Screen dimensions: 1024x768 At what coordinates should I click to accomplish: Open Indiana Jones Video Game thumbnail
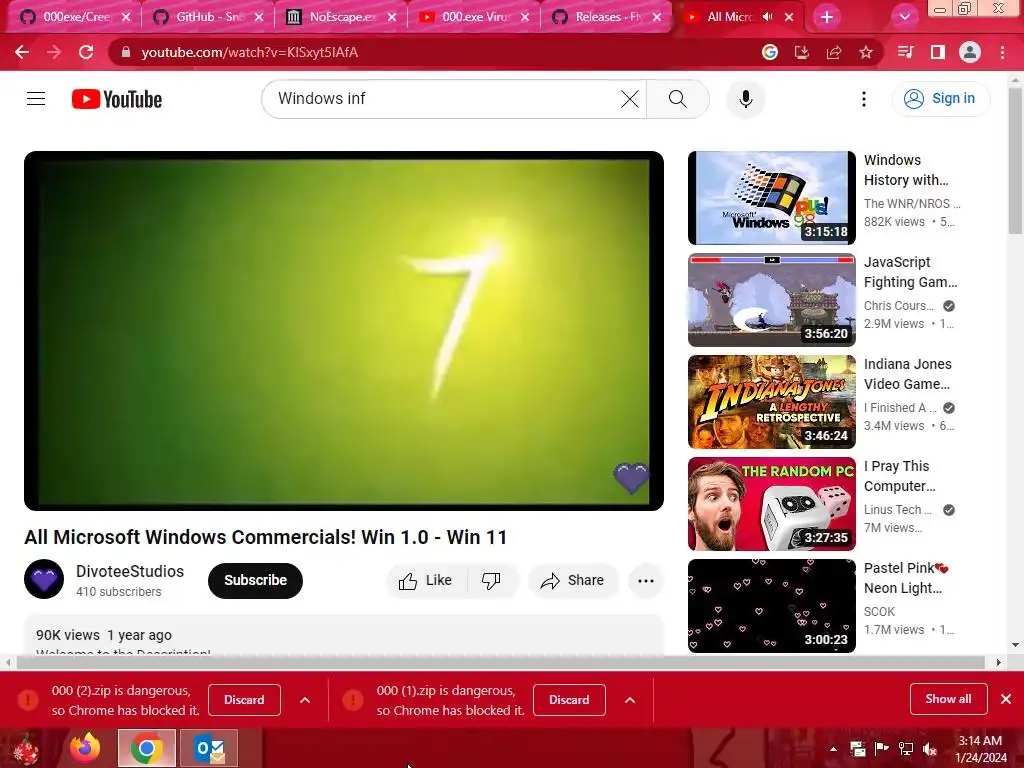pos(771,402)
